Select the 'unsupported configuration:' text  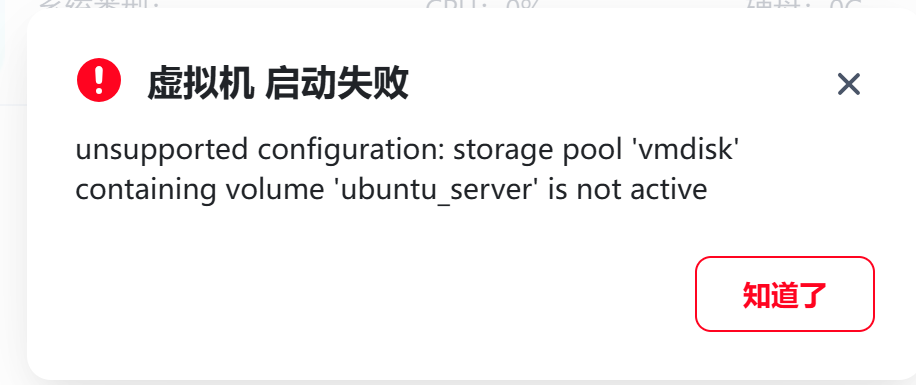[261, 150]
